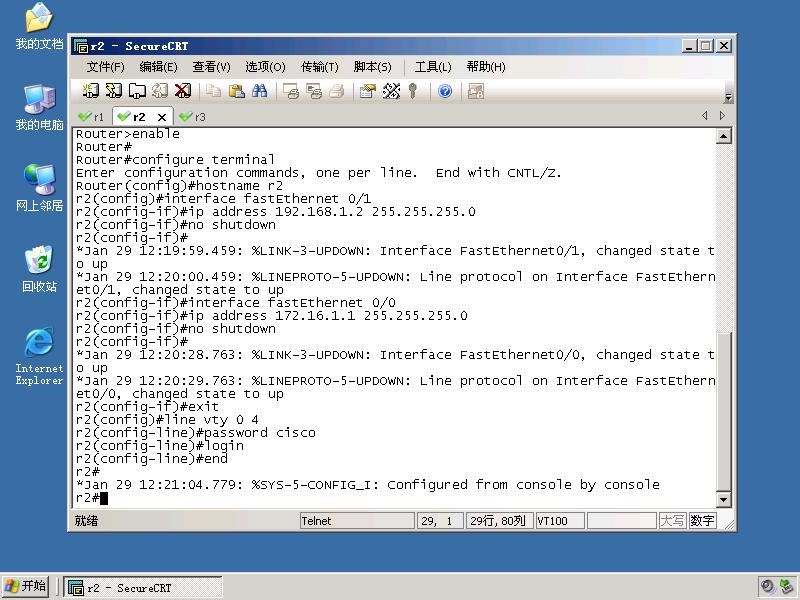This screenshot has height=600, width=800.
Task: Click the Connect in Tab icon
Action: pyautogui.click(x=137, y=91)
